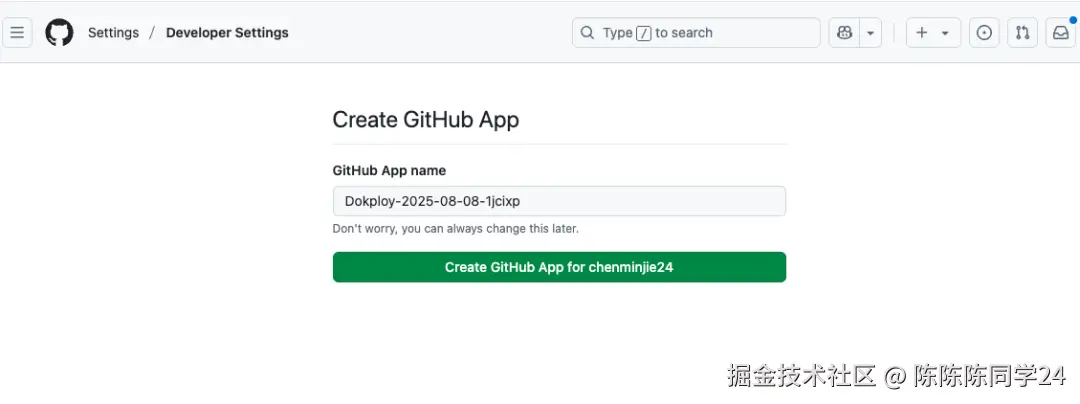Open the Issues icon in header
This screenshot has height=404, width=1080.
985,33
